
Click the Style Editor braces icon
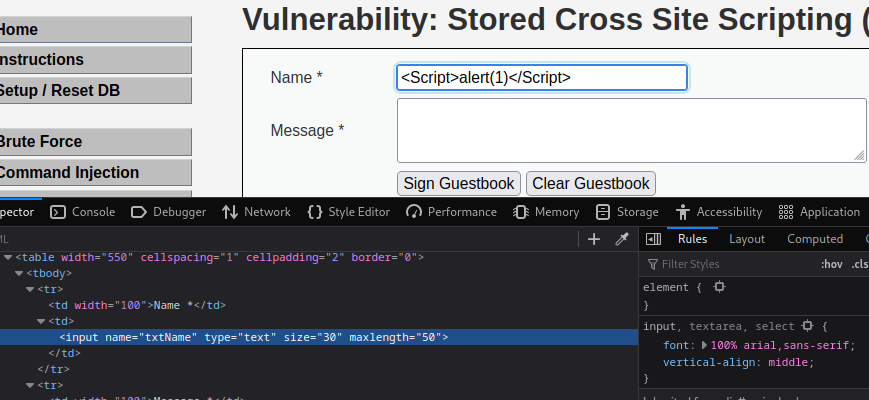[315, 212]
